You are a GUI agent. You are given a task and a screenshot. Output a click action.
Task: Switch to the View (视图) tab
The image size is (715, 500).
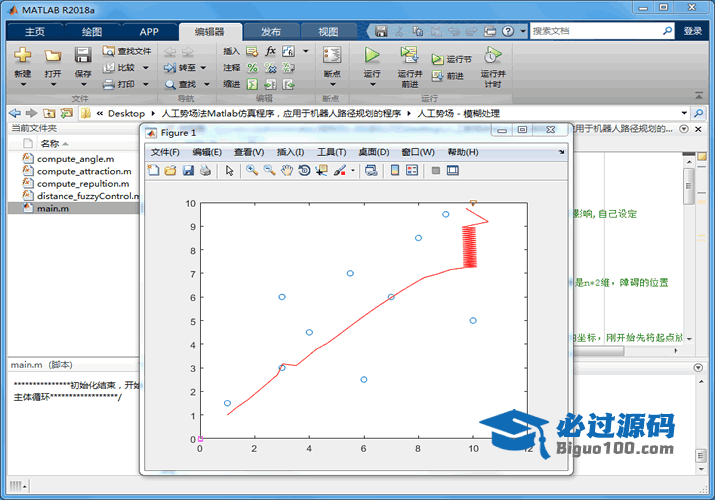(328, 31)
